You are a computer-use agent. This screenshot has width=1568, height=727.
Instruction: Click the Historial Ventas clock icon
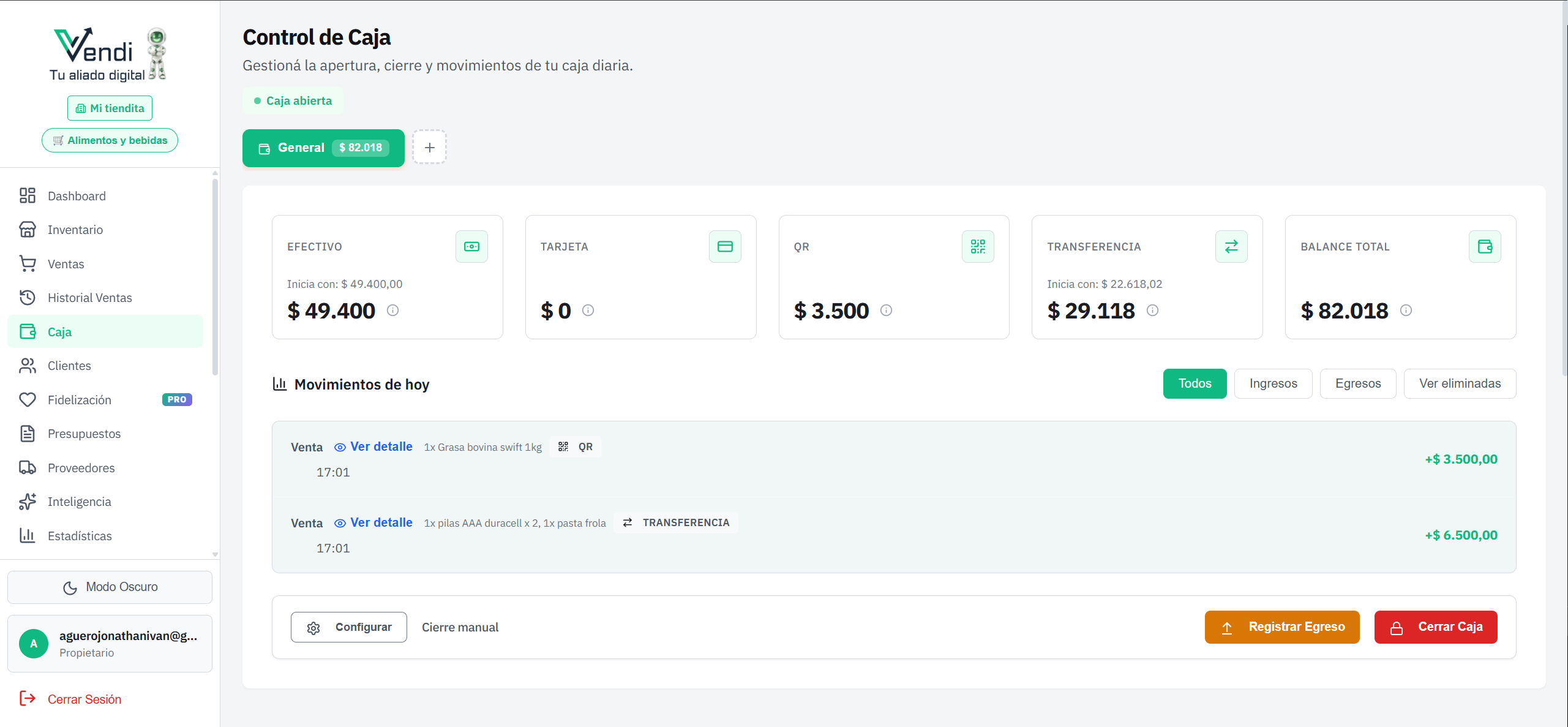28,297
